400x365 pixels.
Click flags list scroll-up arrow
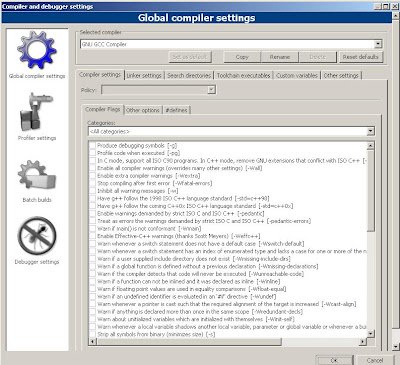(371, 146)
